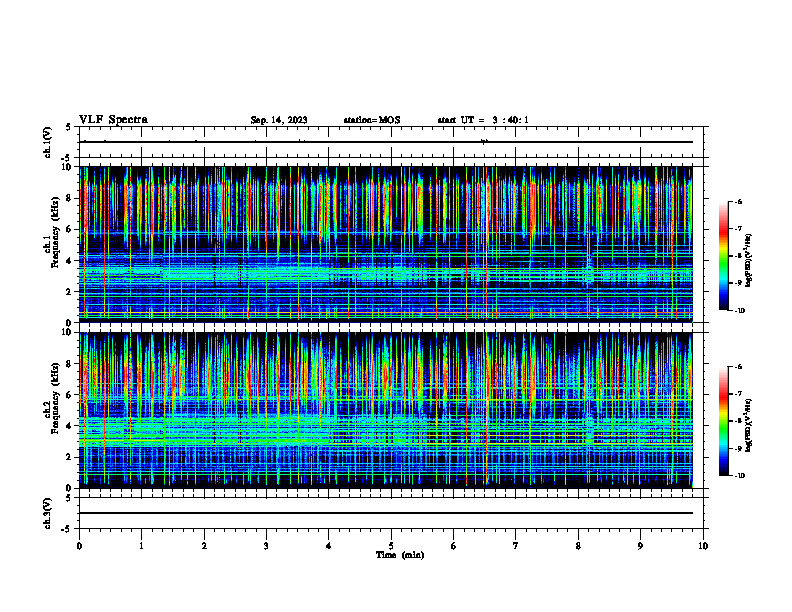Click time axis tick label "0"
Image resolution: width=792 pixels, height=612 pixels.
tap(79, 546)
